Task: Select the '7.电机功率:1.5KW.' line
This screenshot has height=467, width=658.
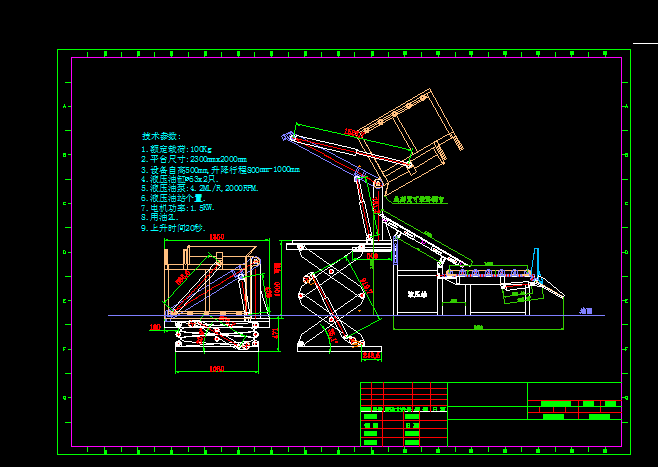Action: (x=178, y=208)
